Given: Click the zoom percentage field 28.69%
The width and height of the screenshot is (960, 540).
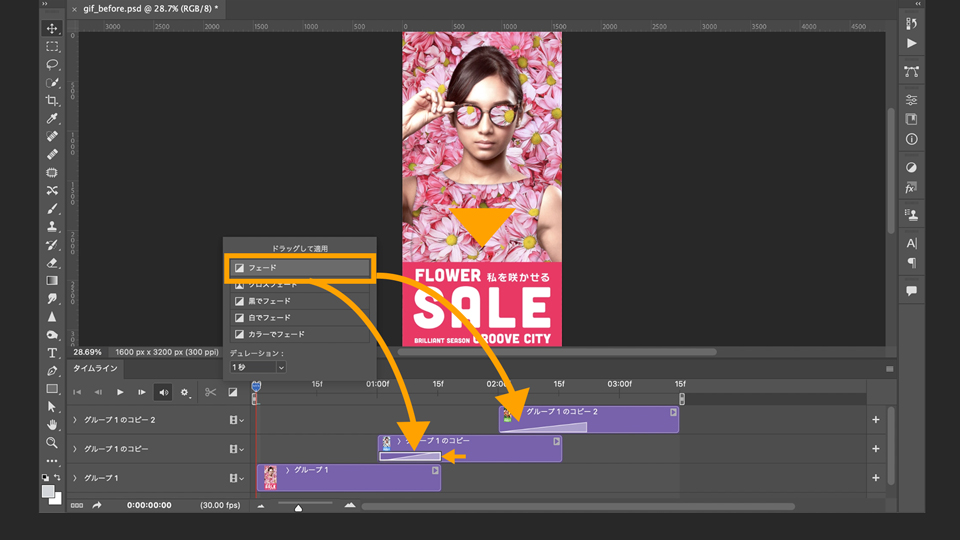Looking at the screenshot, I should click(x=88, y=352).
